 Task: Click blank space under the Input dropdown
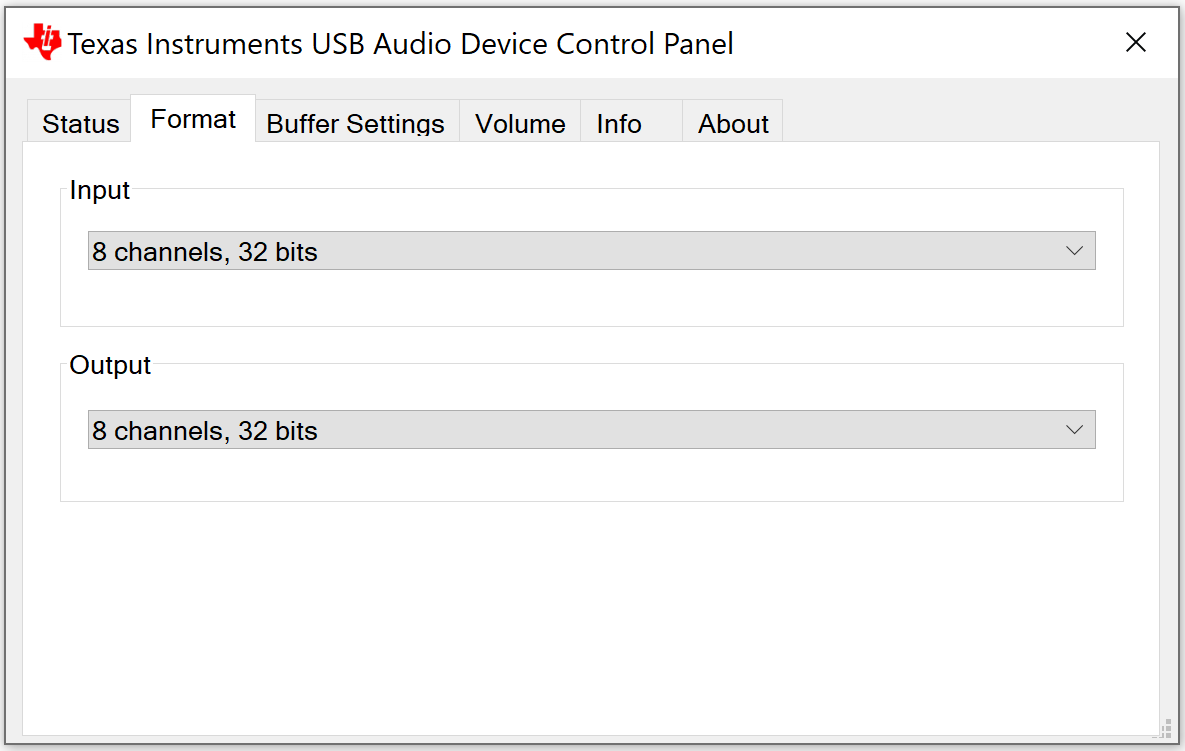click(x=590, y=298)
